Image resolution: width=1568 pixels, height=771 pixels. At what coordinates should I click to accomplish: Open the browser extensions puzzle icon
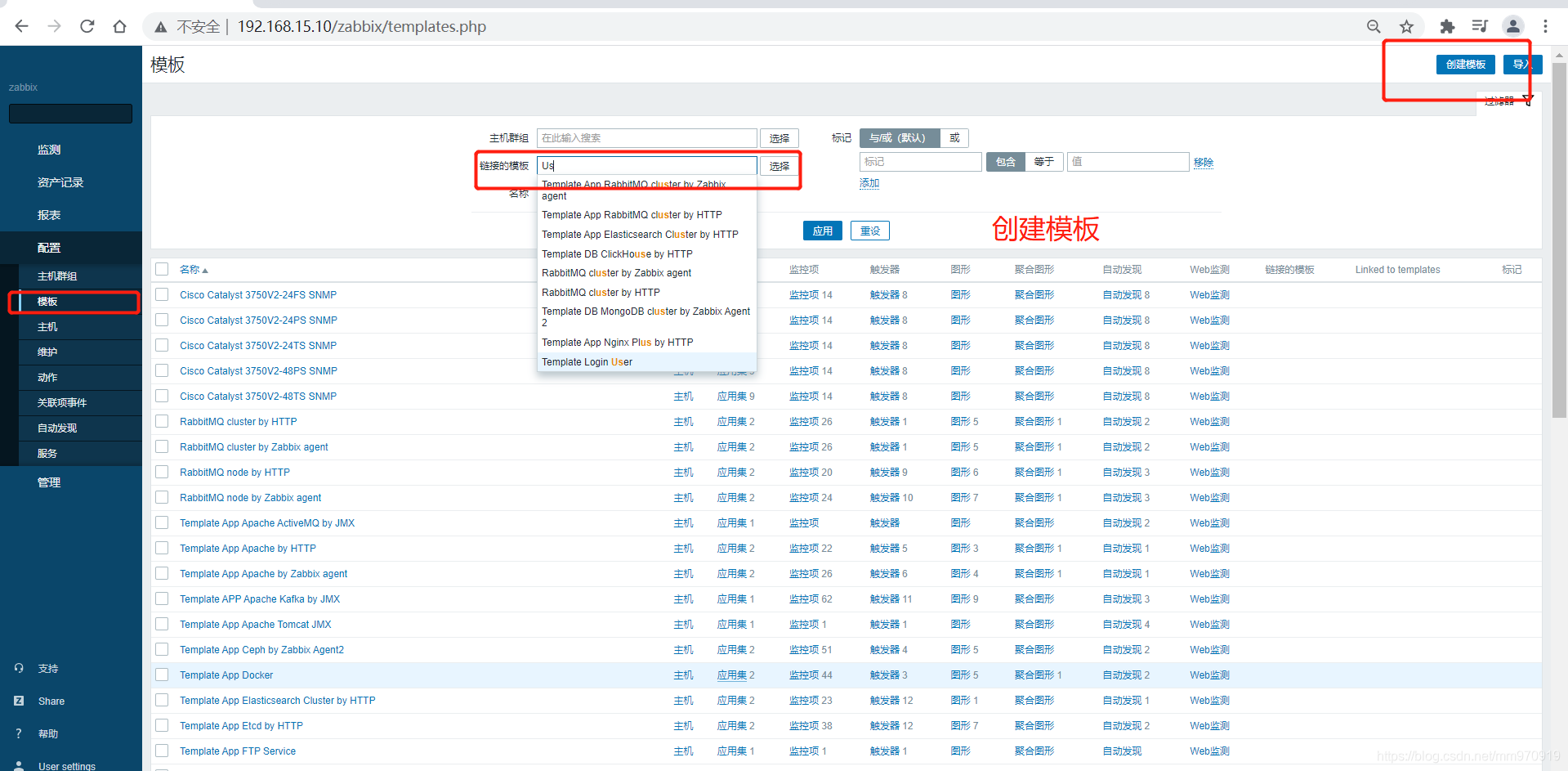point(1447,26)
